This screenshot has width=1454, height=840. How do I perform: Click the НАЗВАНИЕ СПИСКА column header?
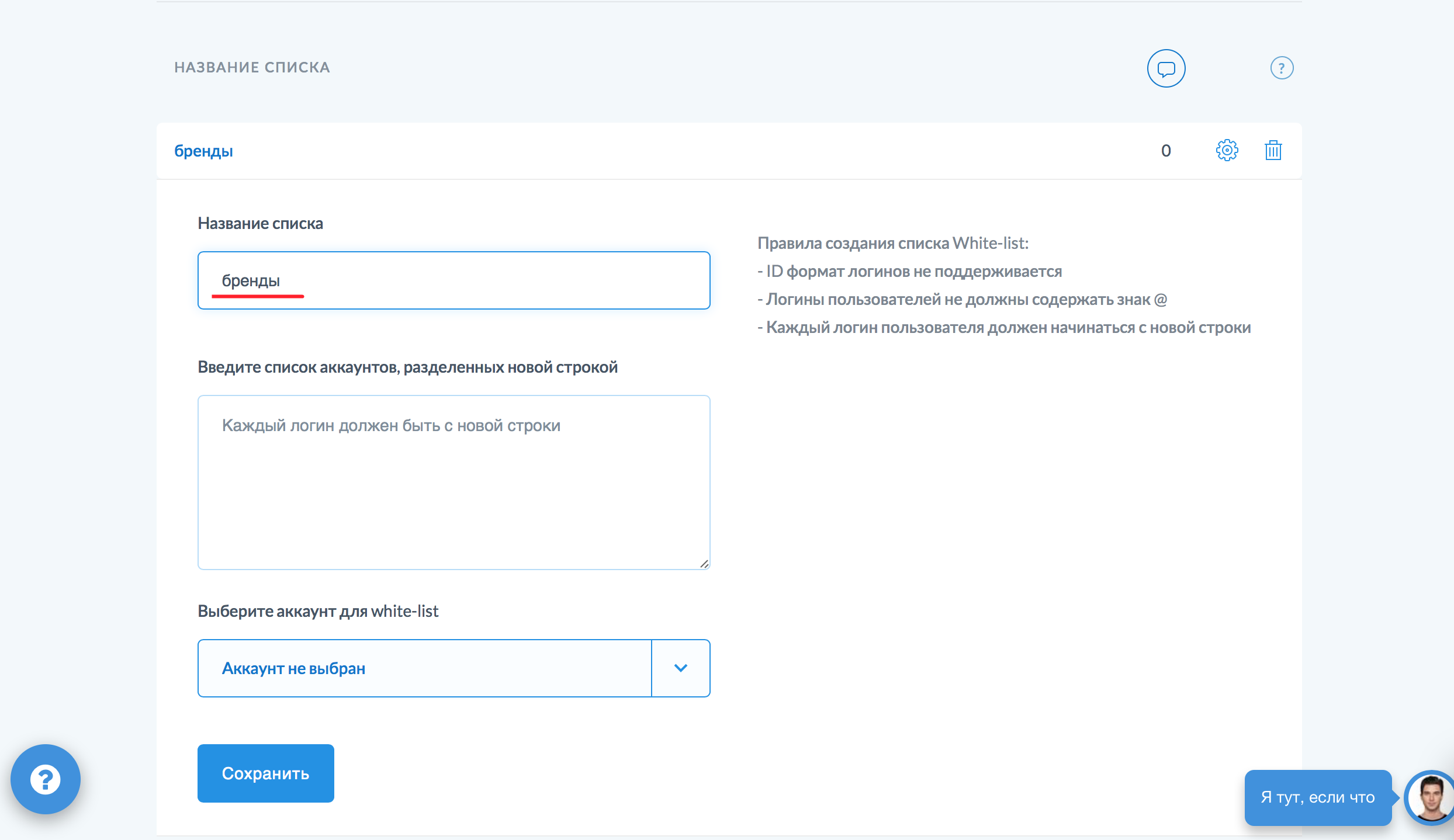point(252,68)
